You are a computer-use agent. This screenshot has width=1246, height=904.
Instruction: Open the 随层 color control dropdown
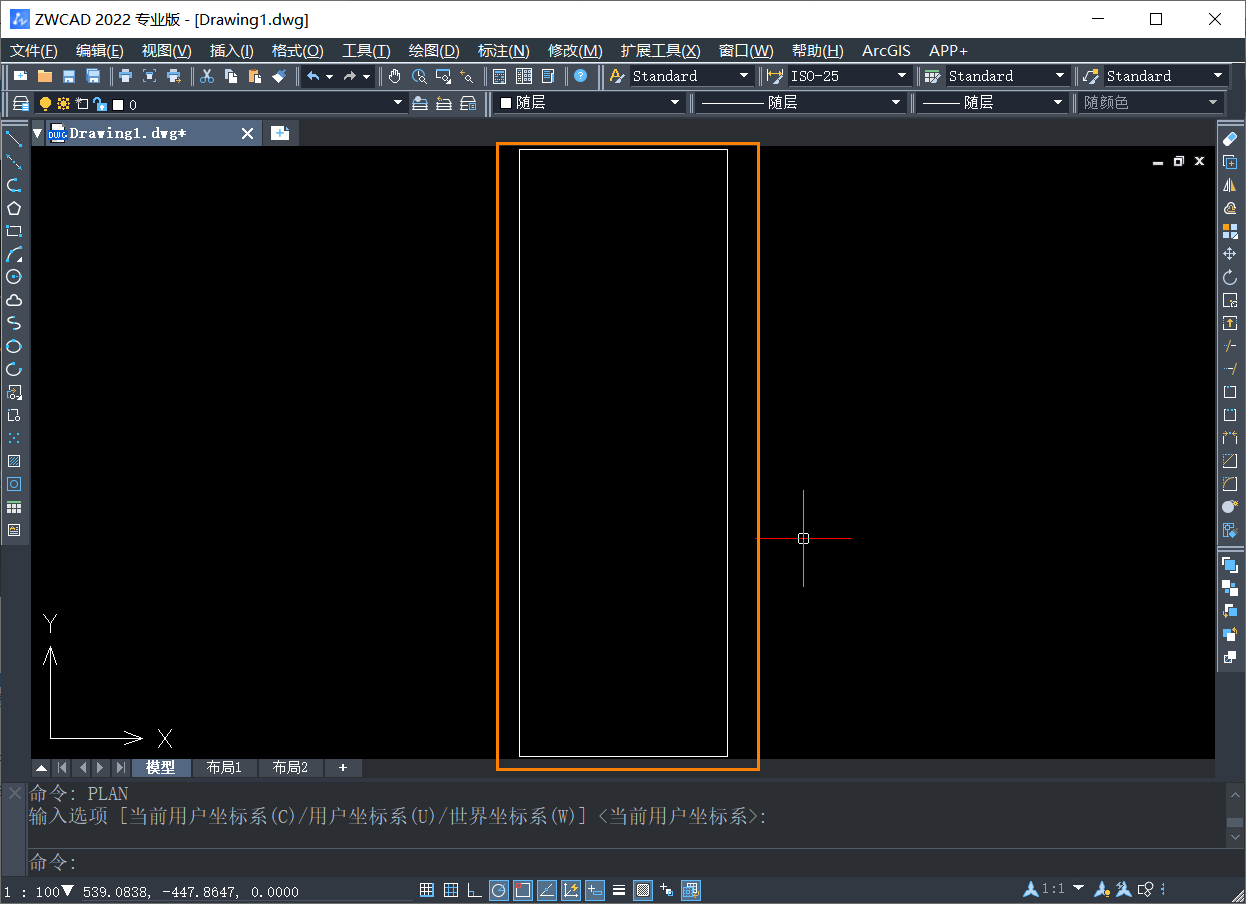590,103
